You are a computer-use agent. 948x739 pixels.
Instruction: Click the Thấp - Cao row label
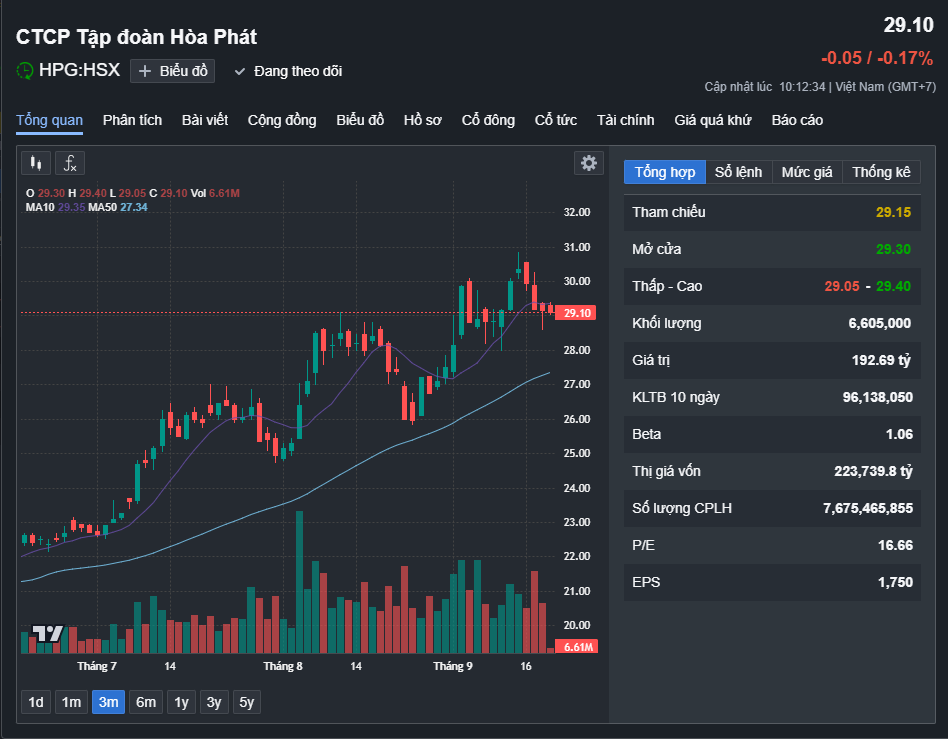click(x=667, y=286)
